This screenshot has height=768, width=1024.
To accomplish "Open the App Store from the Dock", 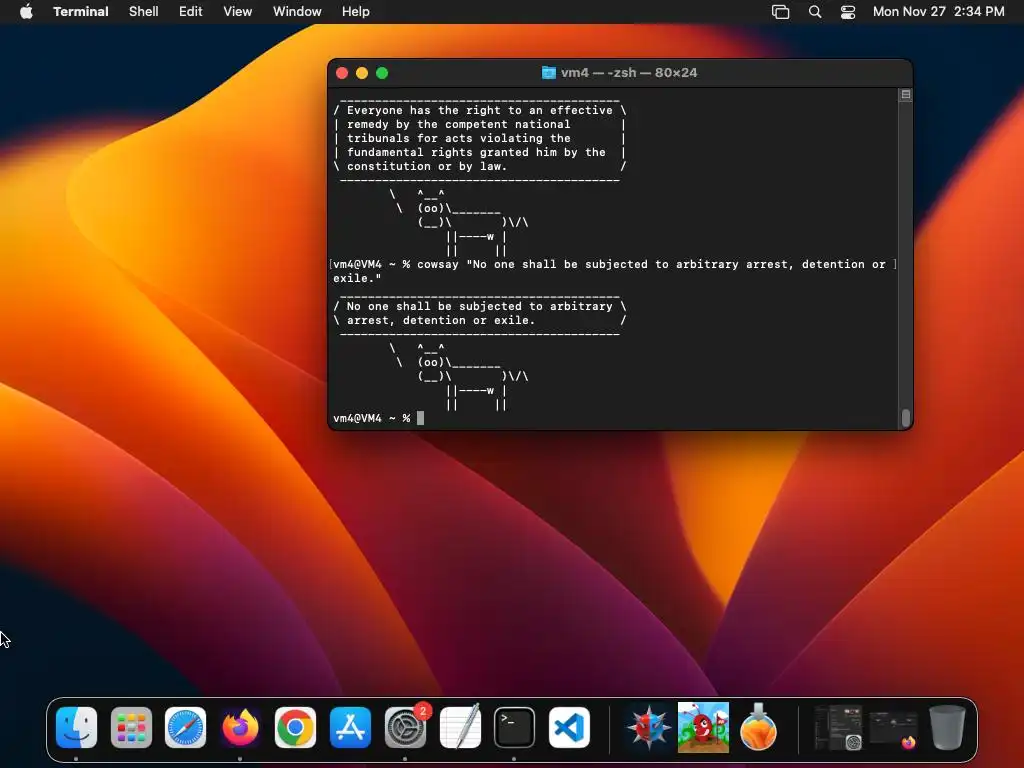I will coord(350,727).
